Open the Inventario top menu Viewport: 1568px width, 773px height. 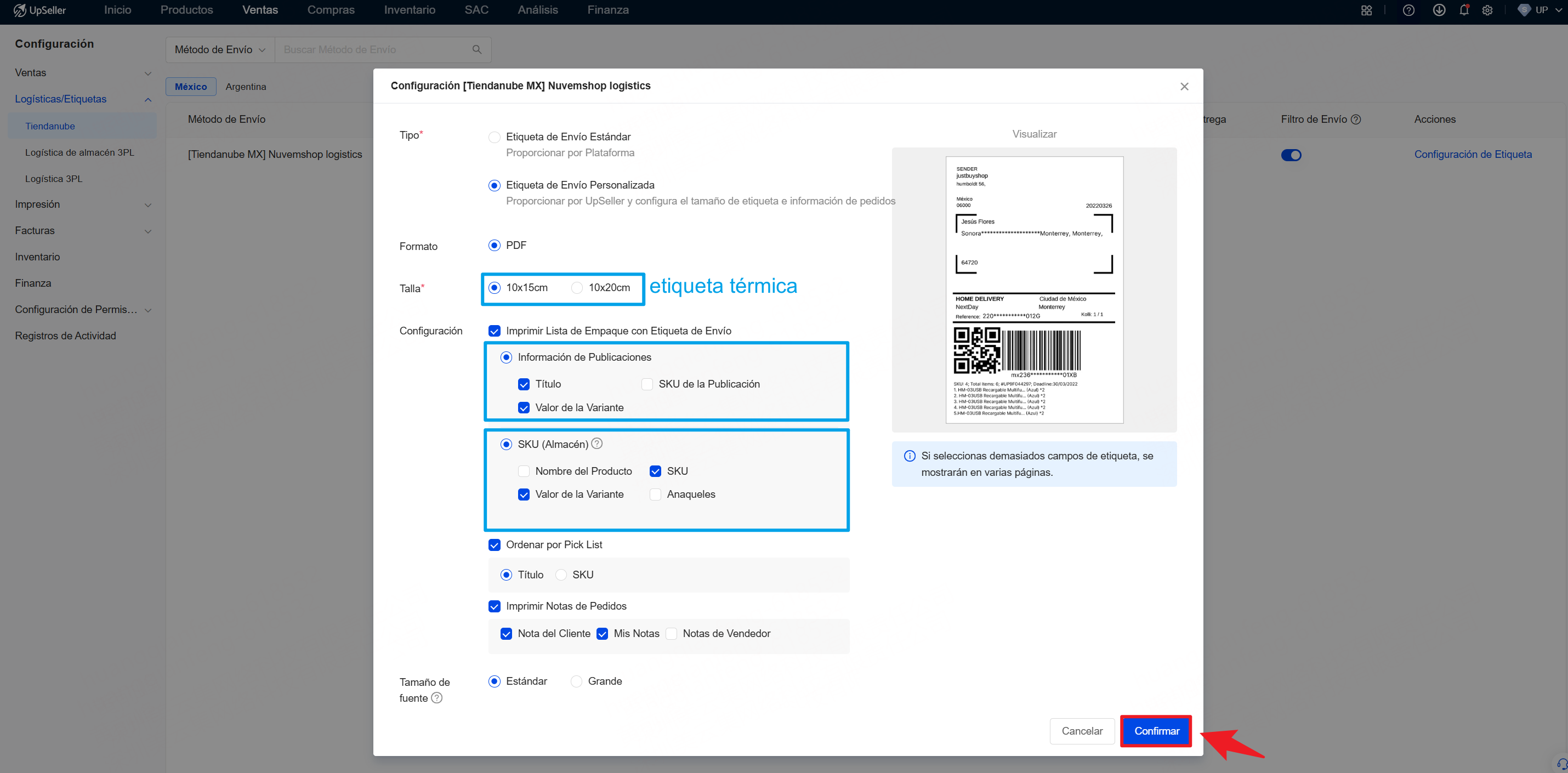(410, 10)
